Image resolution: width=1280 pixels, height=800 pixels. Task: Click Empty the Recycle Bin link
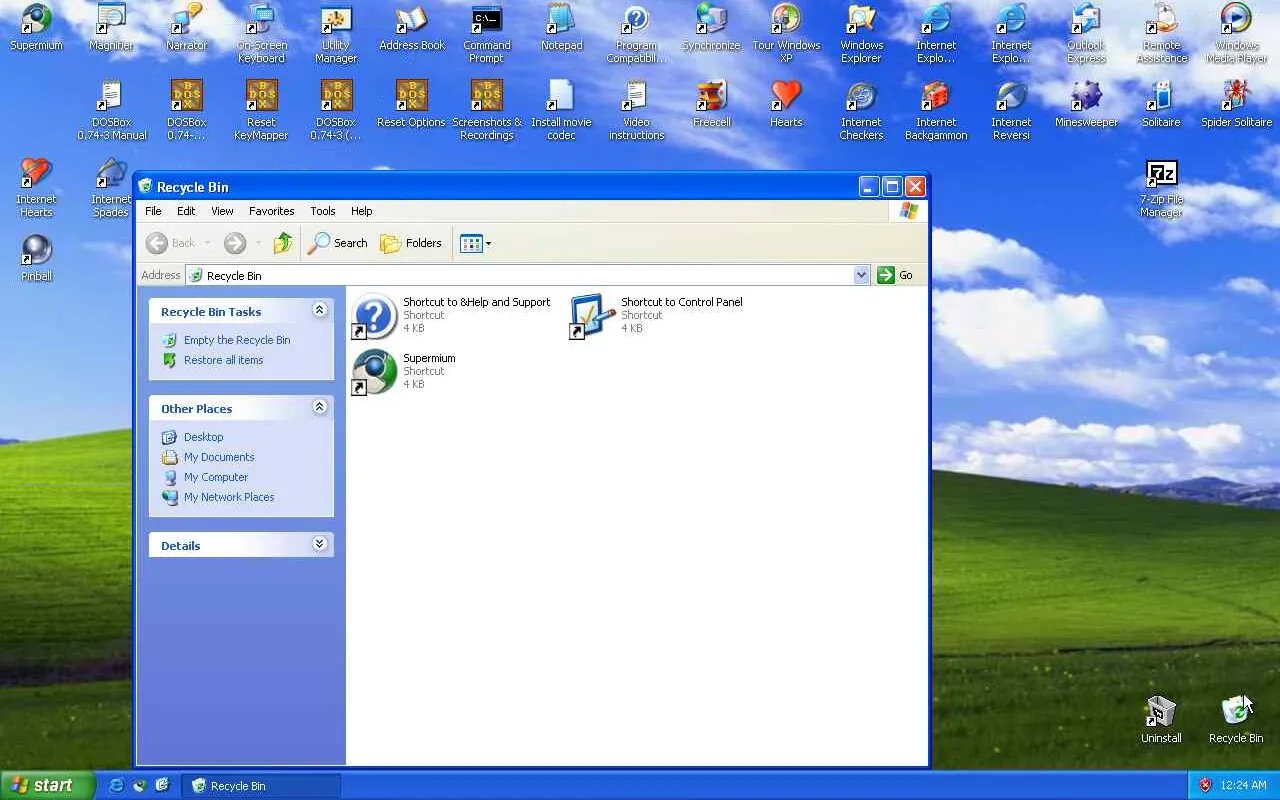coord(237,340)
